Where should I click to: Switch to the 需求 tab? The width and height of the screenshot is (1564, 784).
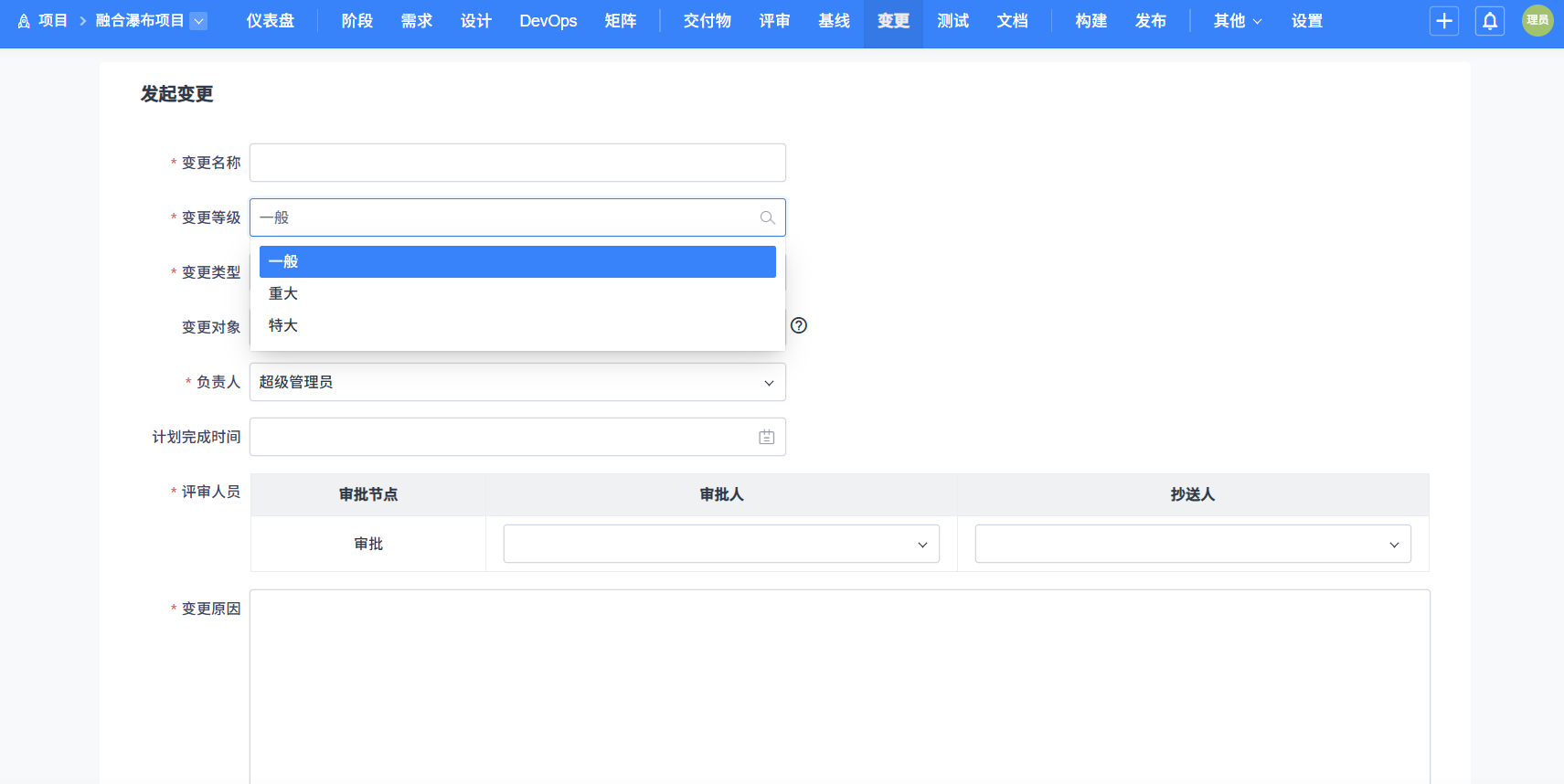tap(417, 21)
